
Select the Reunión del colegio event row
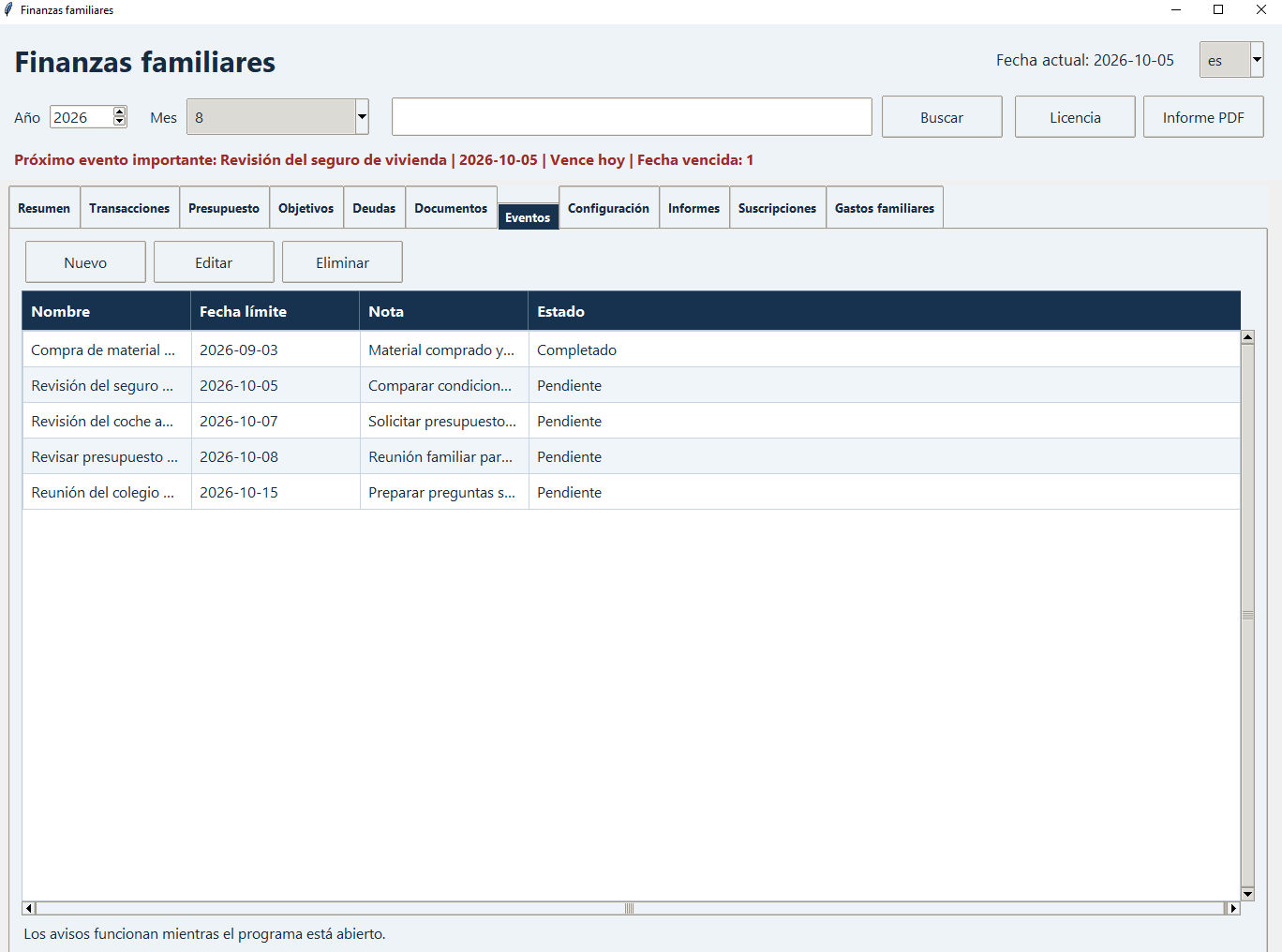point(631,492)
